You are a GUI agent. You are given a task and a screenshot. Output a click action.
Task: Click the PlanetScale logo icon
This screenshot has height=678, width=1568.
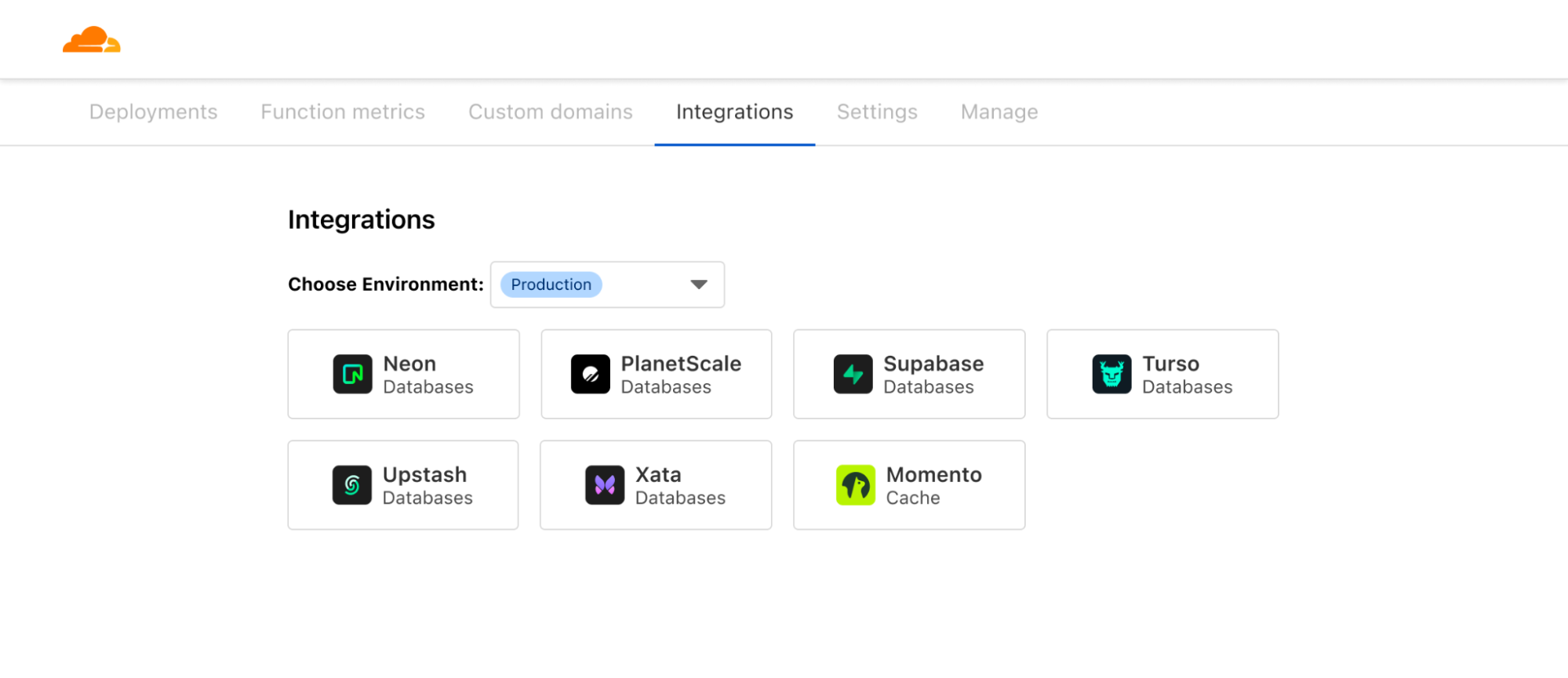pos(590,374)
